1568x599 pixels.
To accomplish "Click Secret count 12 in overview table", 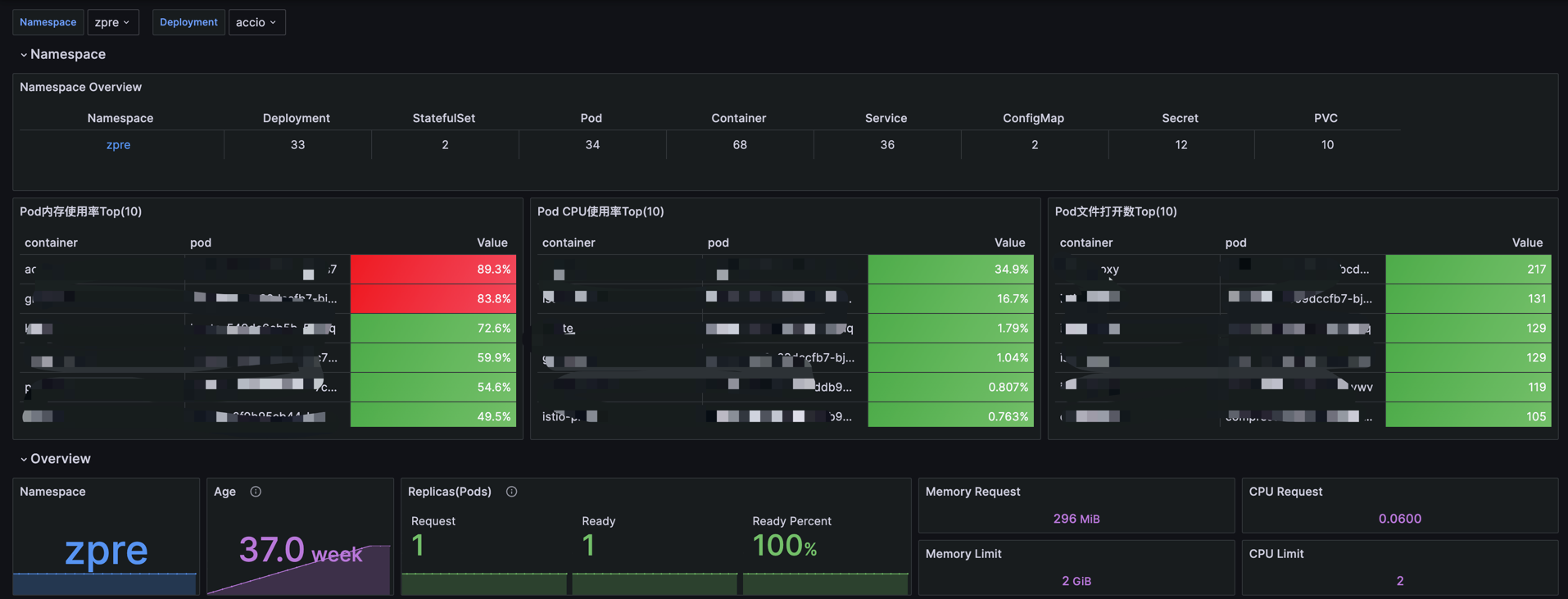I will (x=1181, y=145).
